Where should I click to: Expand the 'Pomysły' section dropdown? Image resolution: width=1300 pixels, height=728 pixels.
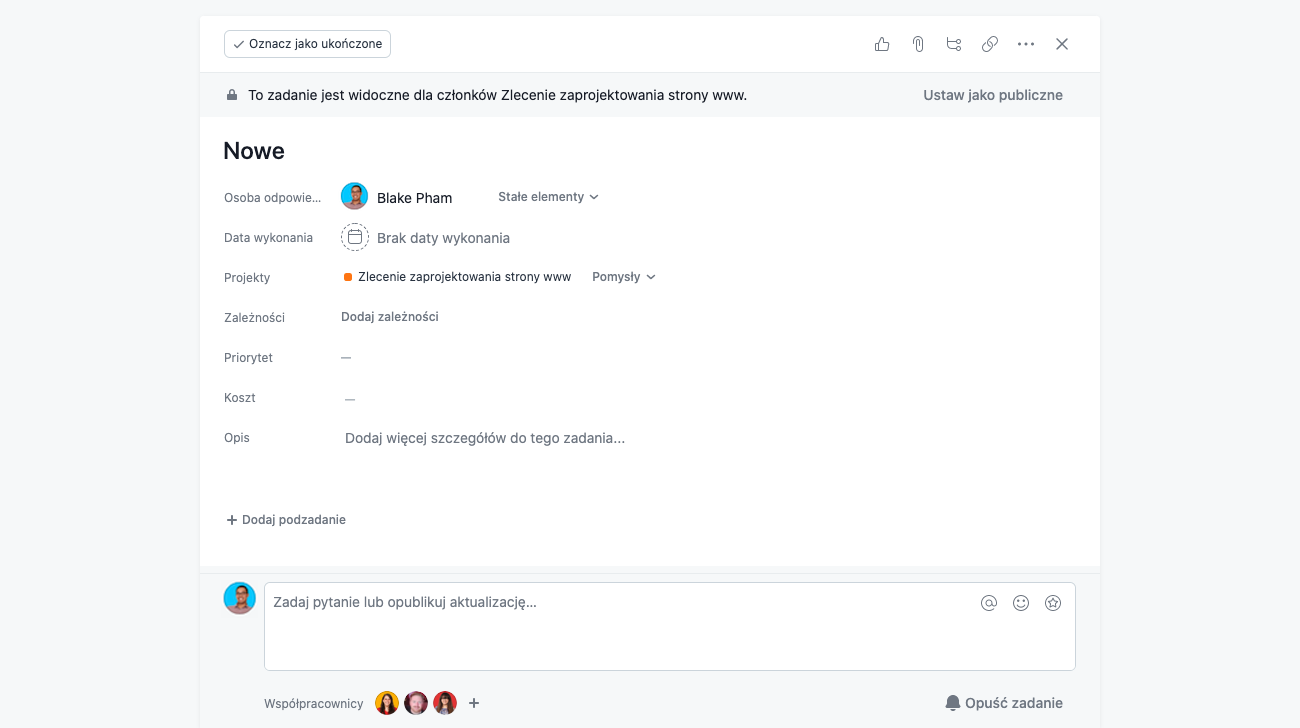coord(624,277)
